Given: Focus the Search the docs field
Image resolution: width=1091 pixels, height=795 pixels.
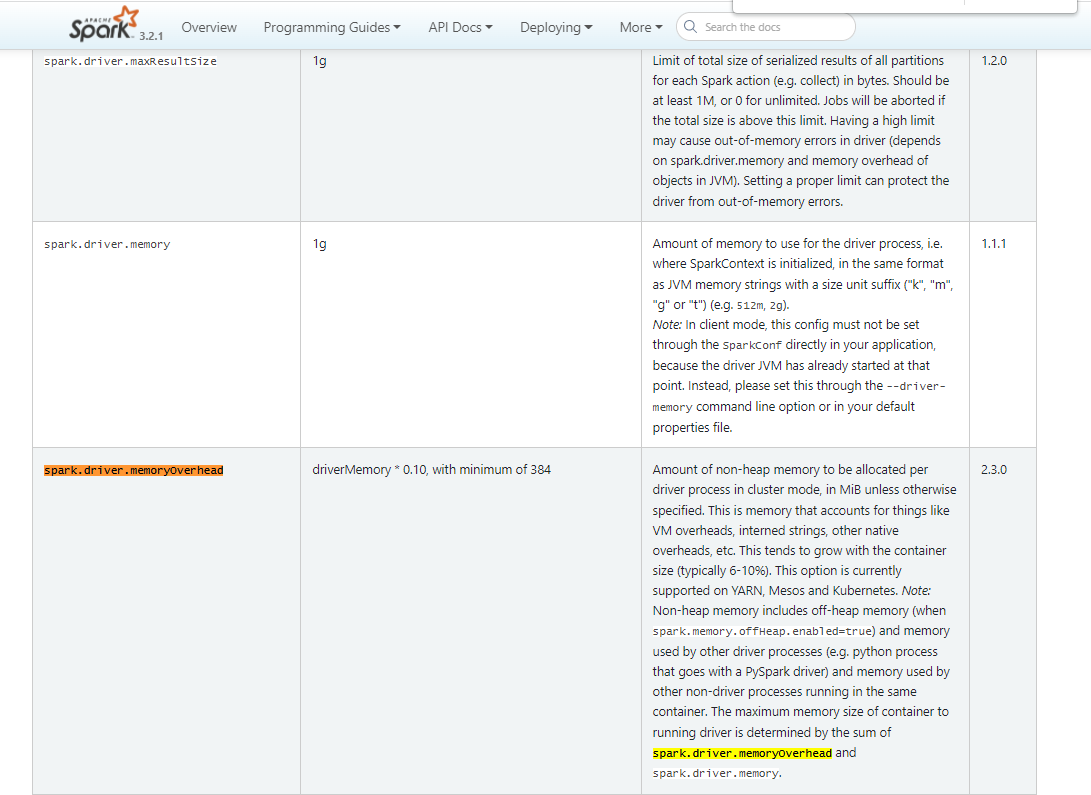Looking at the screenshot, I should point(765,27).
